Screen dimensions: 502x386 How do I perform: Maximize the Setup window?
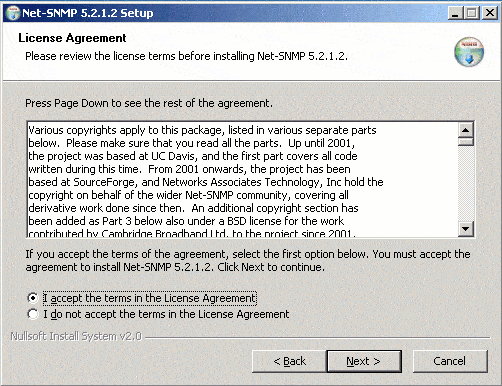471,13
